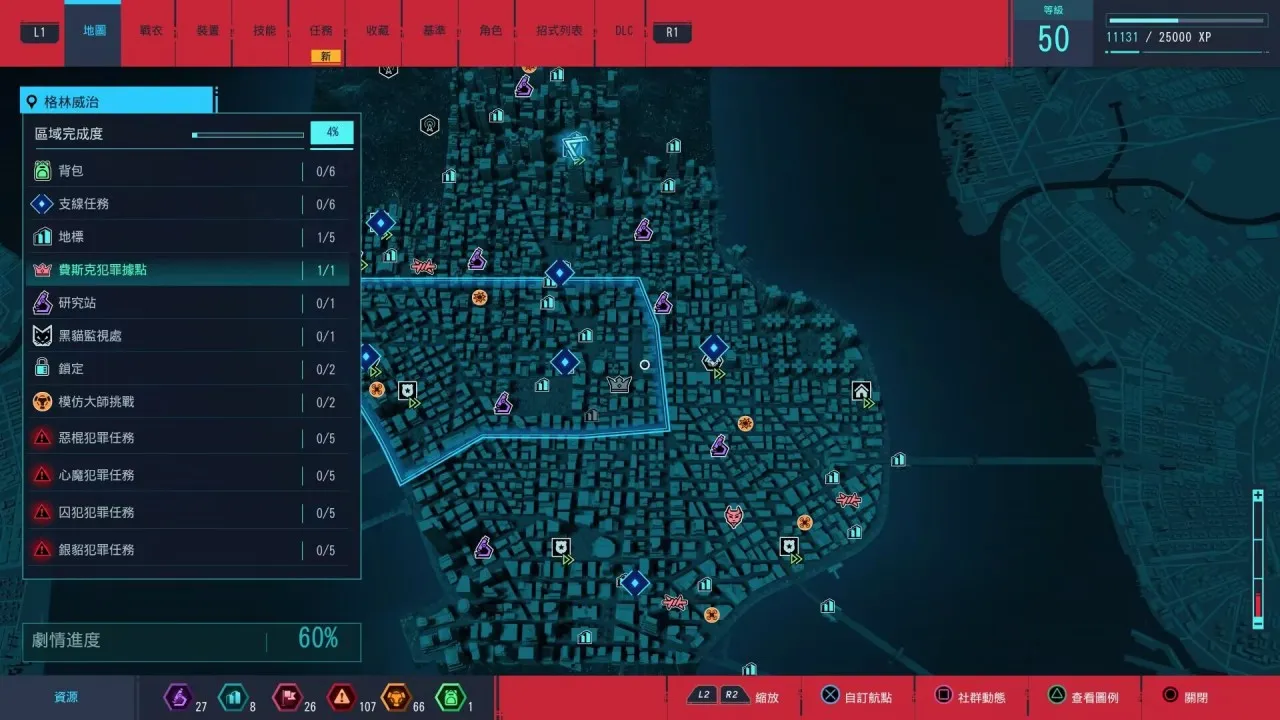Click the 4% completion badge
1280x720 pixels.
coord(332,133)
